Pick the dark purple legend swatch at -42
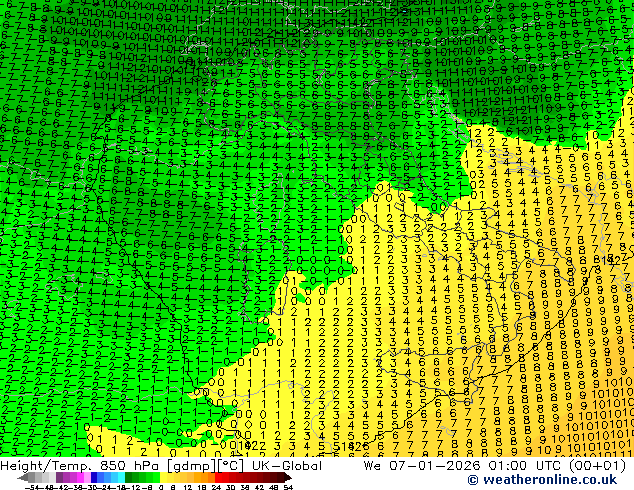 [59, 477]
